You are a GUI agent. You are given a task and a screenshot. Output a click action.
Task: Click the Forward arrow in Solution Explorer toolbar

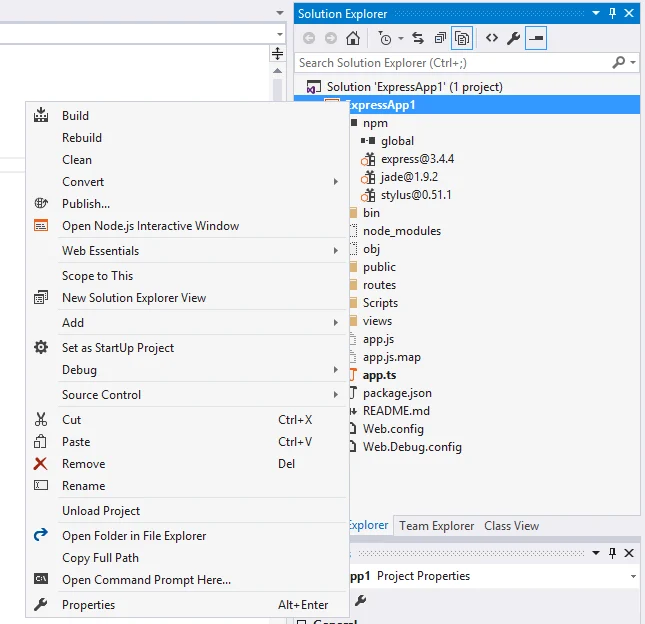click(x=331, y=38)
